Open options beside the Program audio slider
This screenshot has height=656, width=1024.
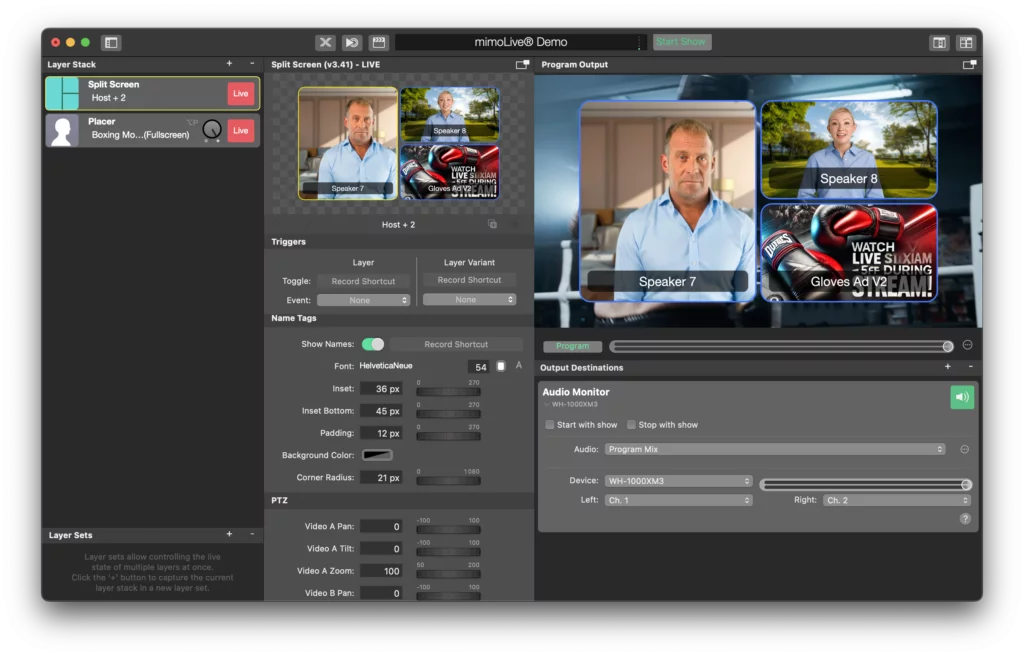click(x=967, y=345)
